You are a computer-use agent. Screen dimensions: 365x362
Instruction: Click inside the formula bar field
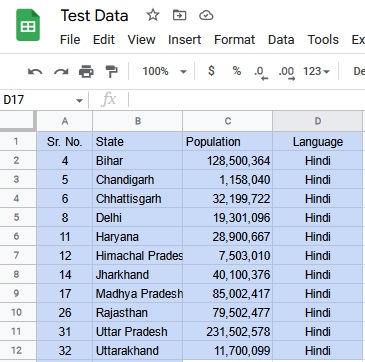pos(247,100)
